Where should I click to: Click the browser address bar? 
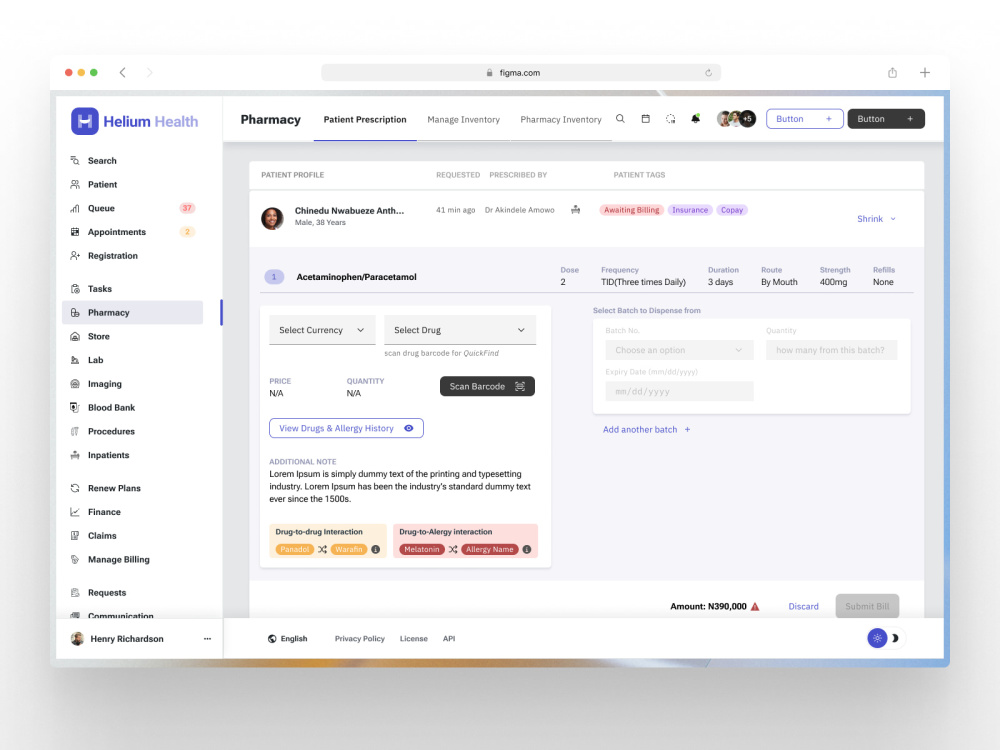[x=521, y=73]
